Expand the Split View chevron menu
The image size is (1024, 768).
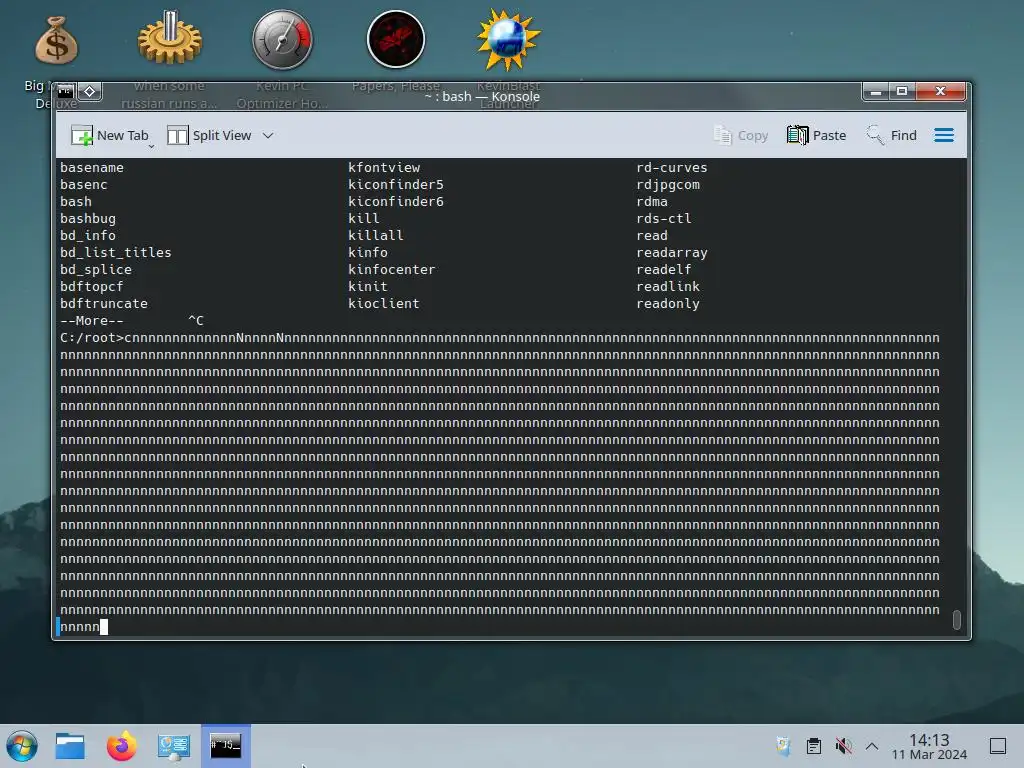point(268,136)
